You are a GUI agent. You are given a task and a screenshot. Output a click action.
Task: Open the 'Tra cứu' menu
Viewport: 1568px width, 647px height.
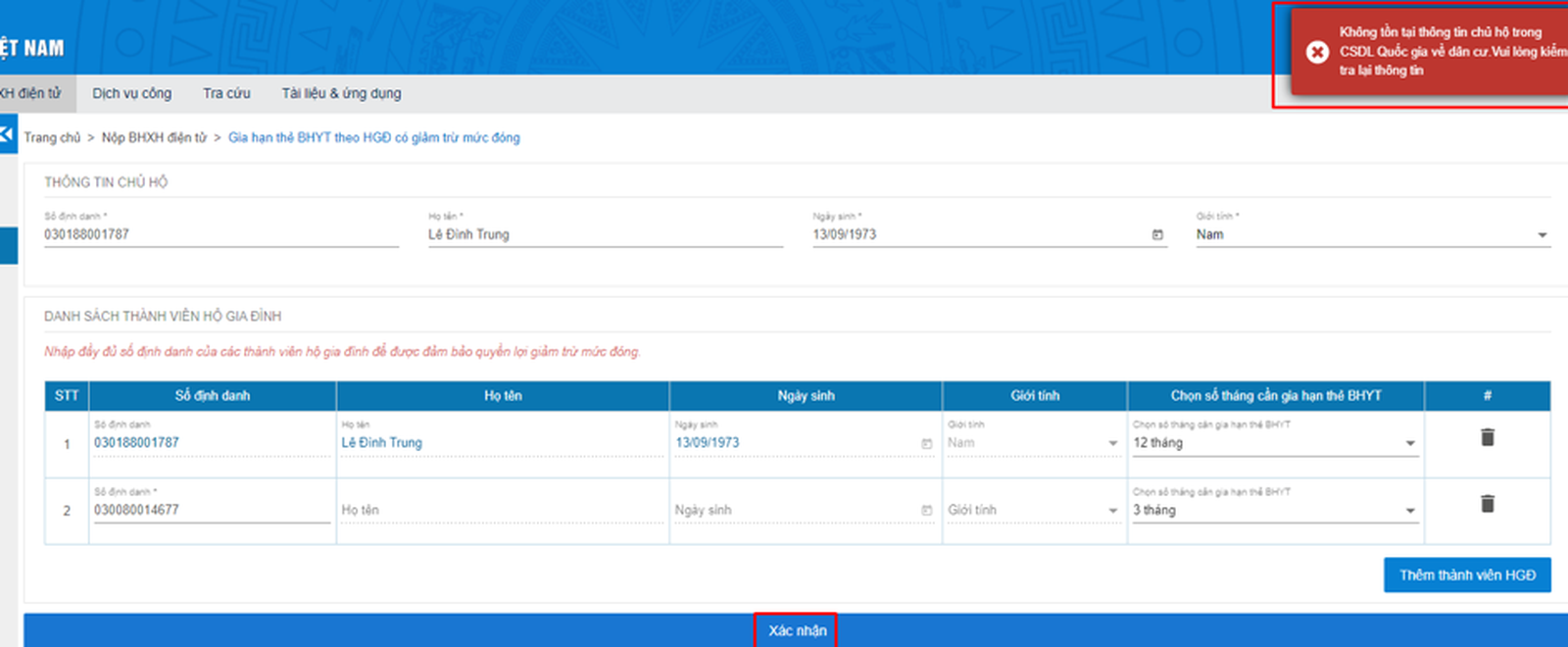point(226,93)
